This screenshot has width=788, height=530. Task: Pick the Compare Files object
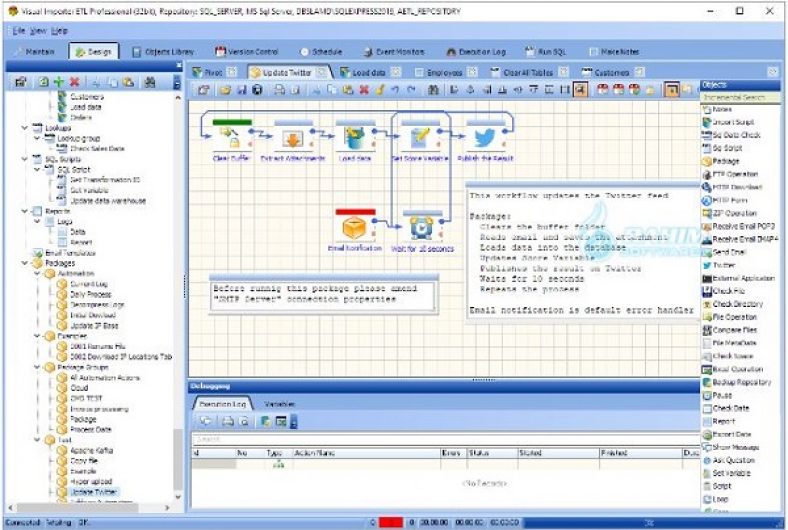[x=730, y=330]
